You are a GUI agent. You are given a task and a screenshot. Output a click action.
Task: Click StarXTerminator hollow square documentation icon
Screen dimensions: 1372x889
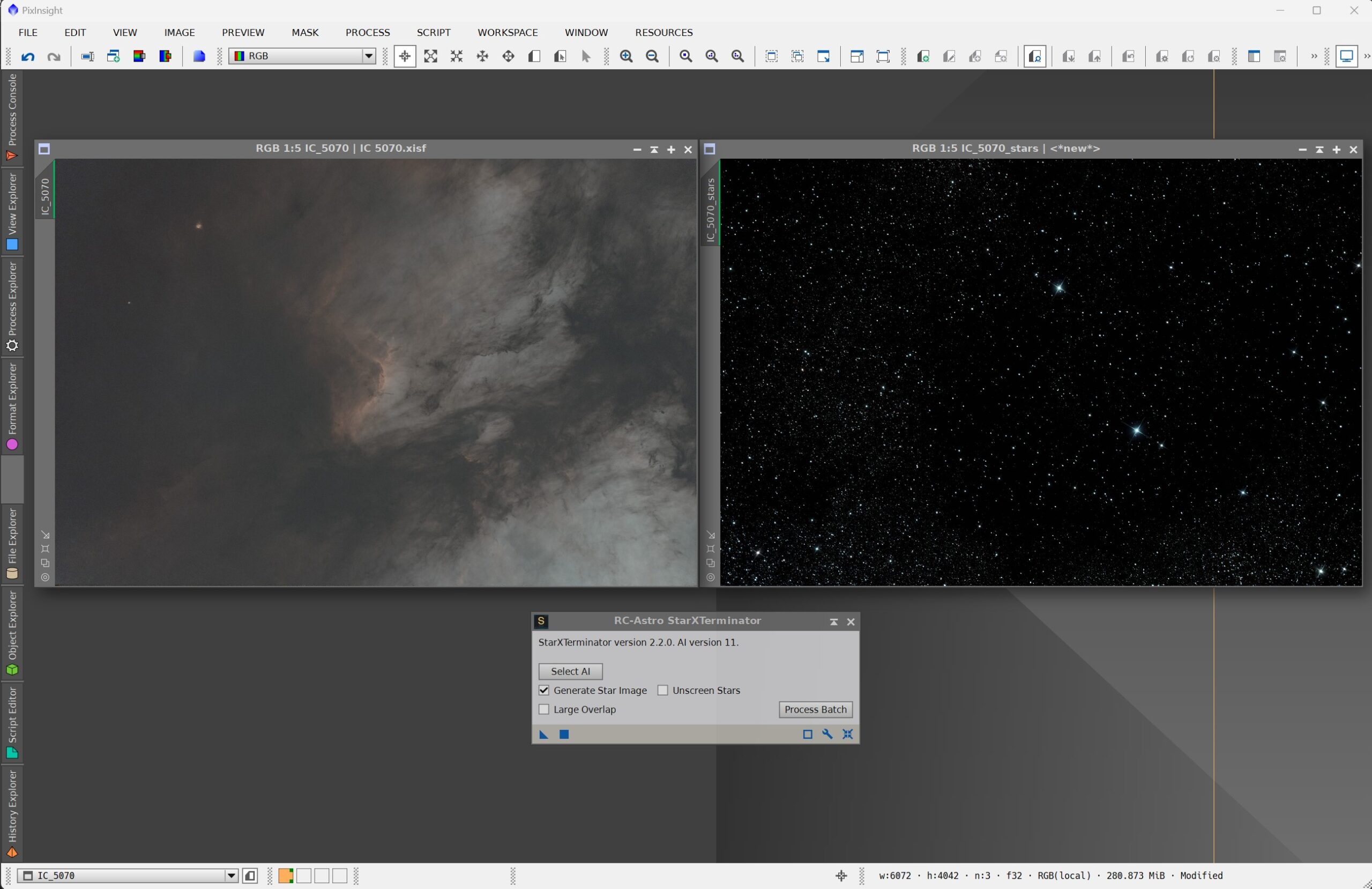pos(808,735)
